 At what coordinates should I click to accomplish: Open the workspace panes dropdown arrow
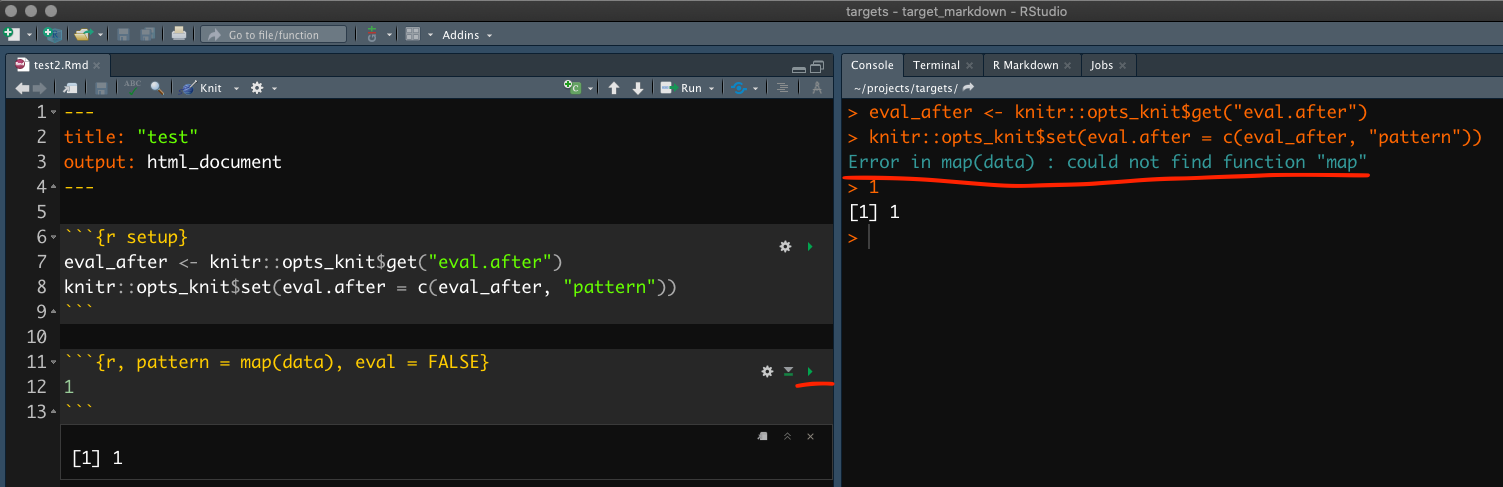point(430,35)
